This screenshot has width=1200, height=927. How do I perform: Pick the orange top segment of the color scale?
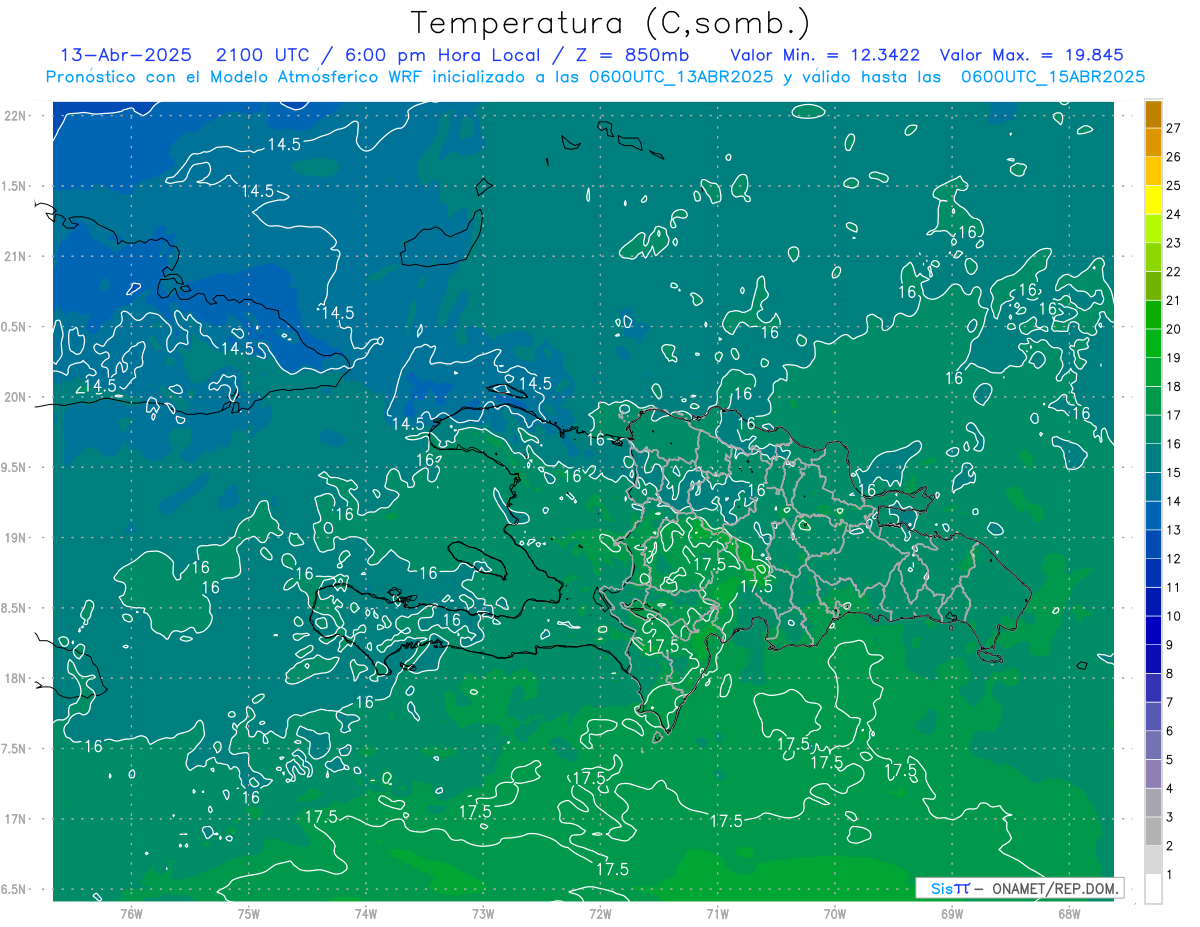1153,114
